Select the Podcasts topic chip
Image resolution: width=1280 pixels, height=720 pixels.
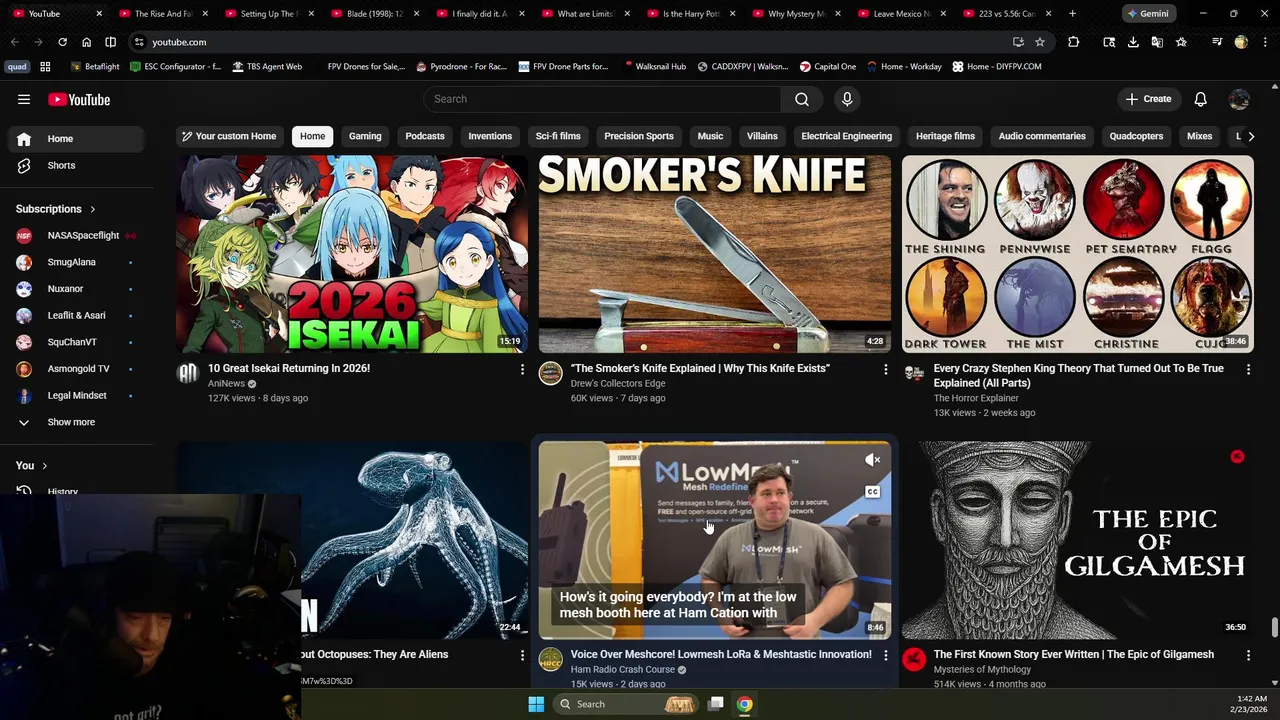tap(425, 136)
